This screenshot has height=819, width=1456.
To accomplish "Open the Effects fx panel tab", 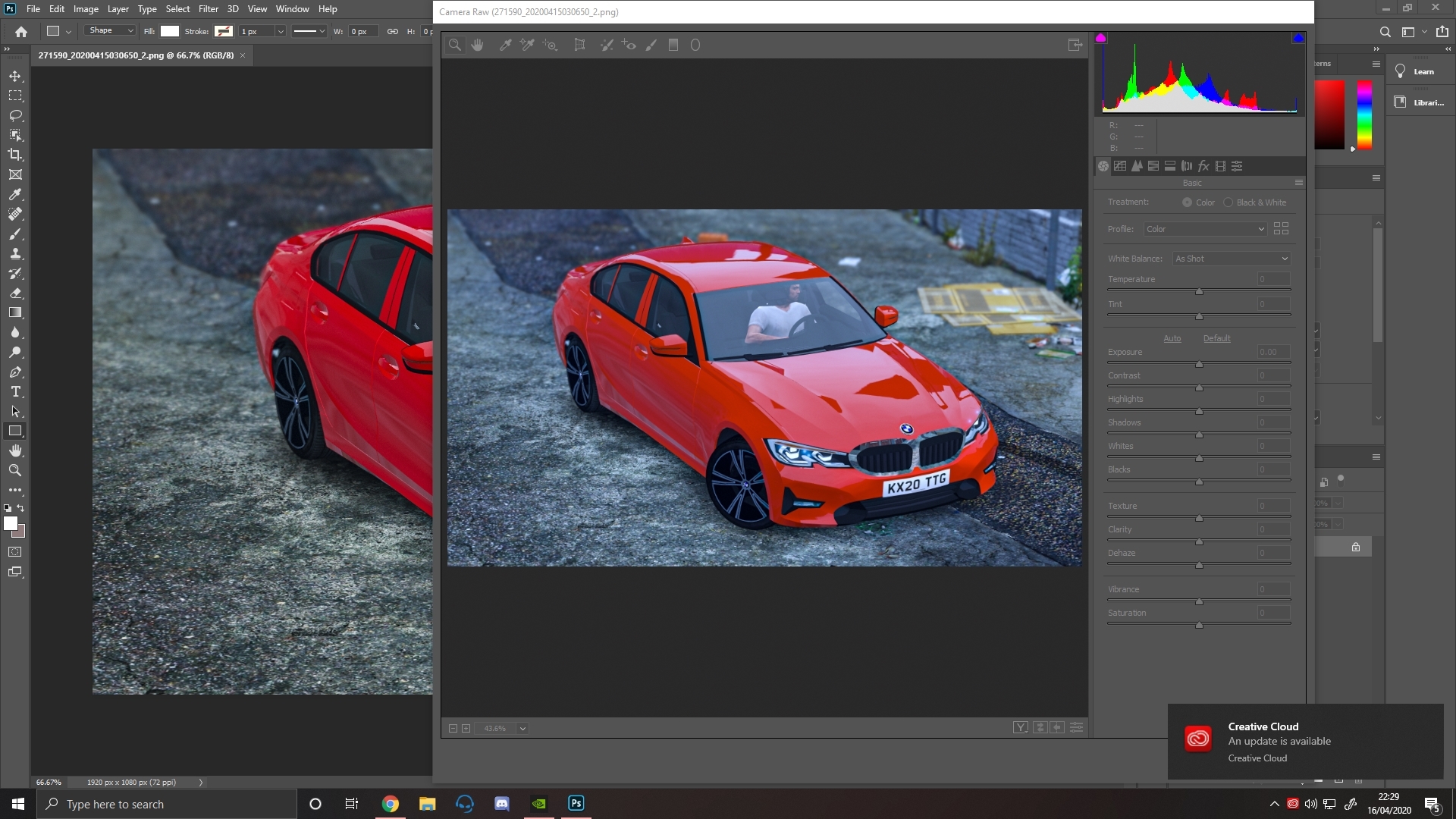I will [1203, 166].
